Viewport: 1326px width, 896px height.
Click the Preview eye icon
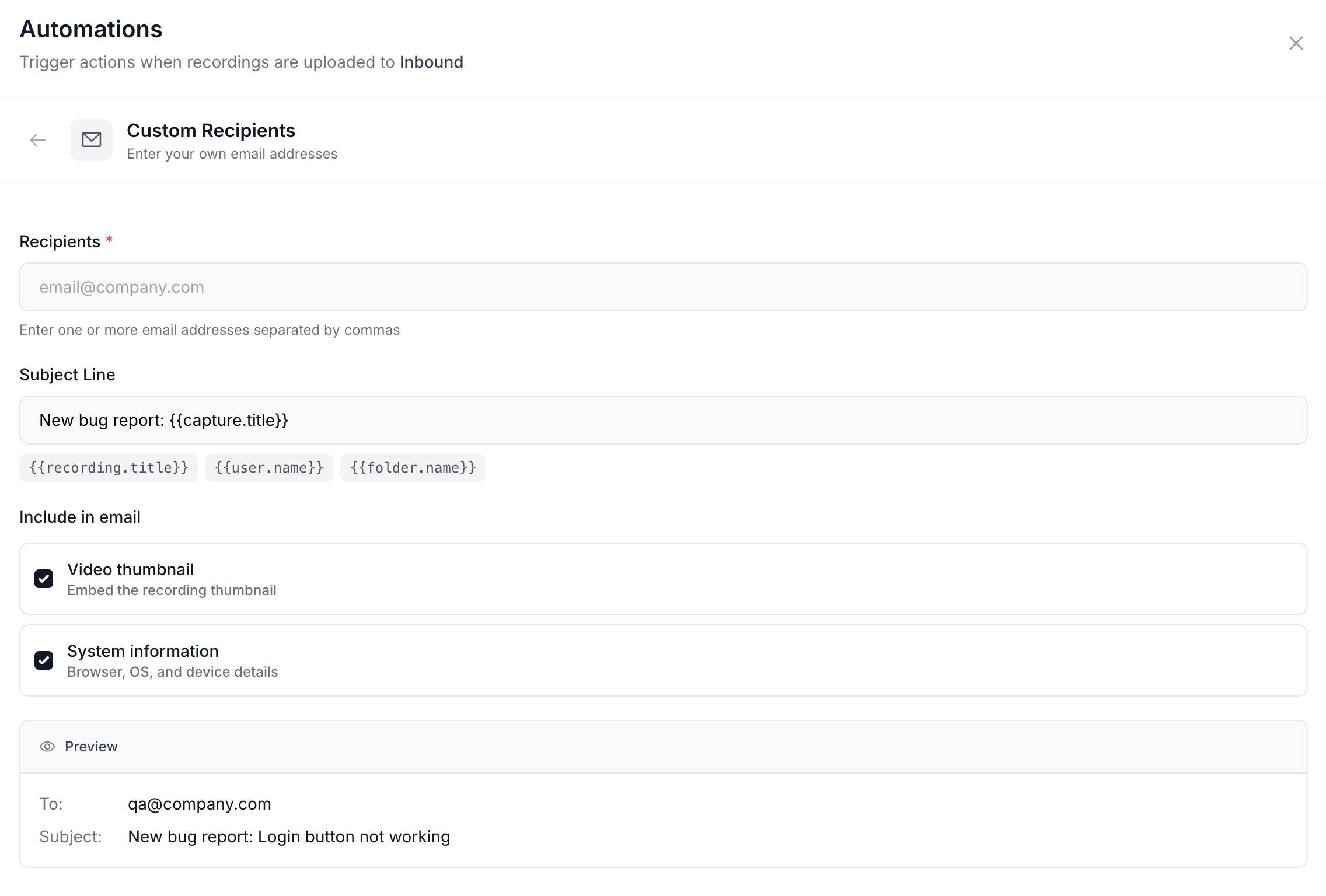pos(47,747)
